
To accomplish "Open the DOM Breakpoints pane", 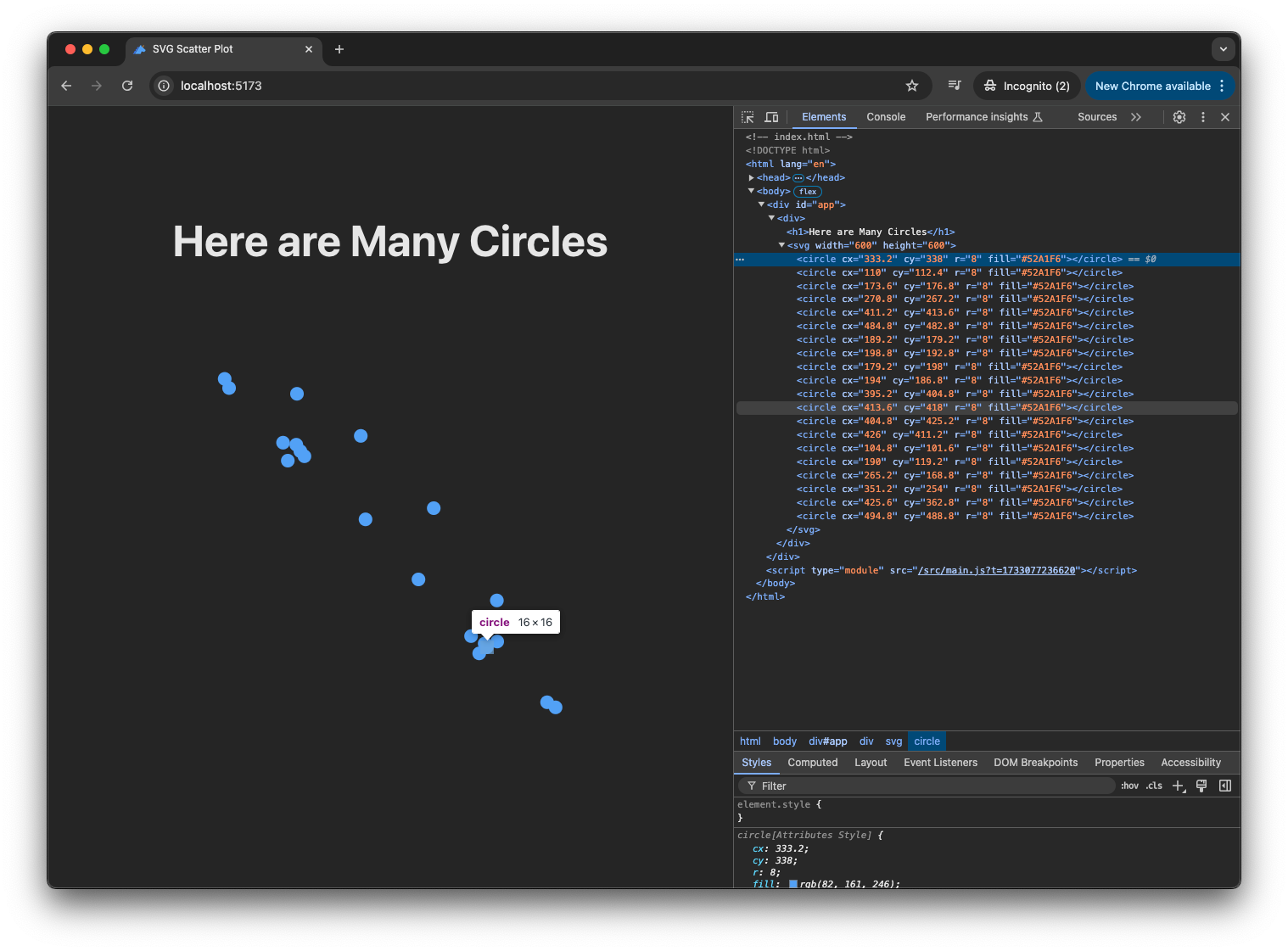I will point(1035,763).
